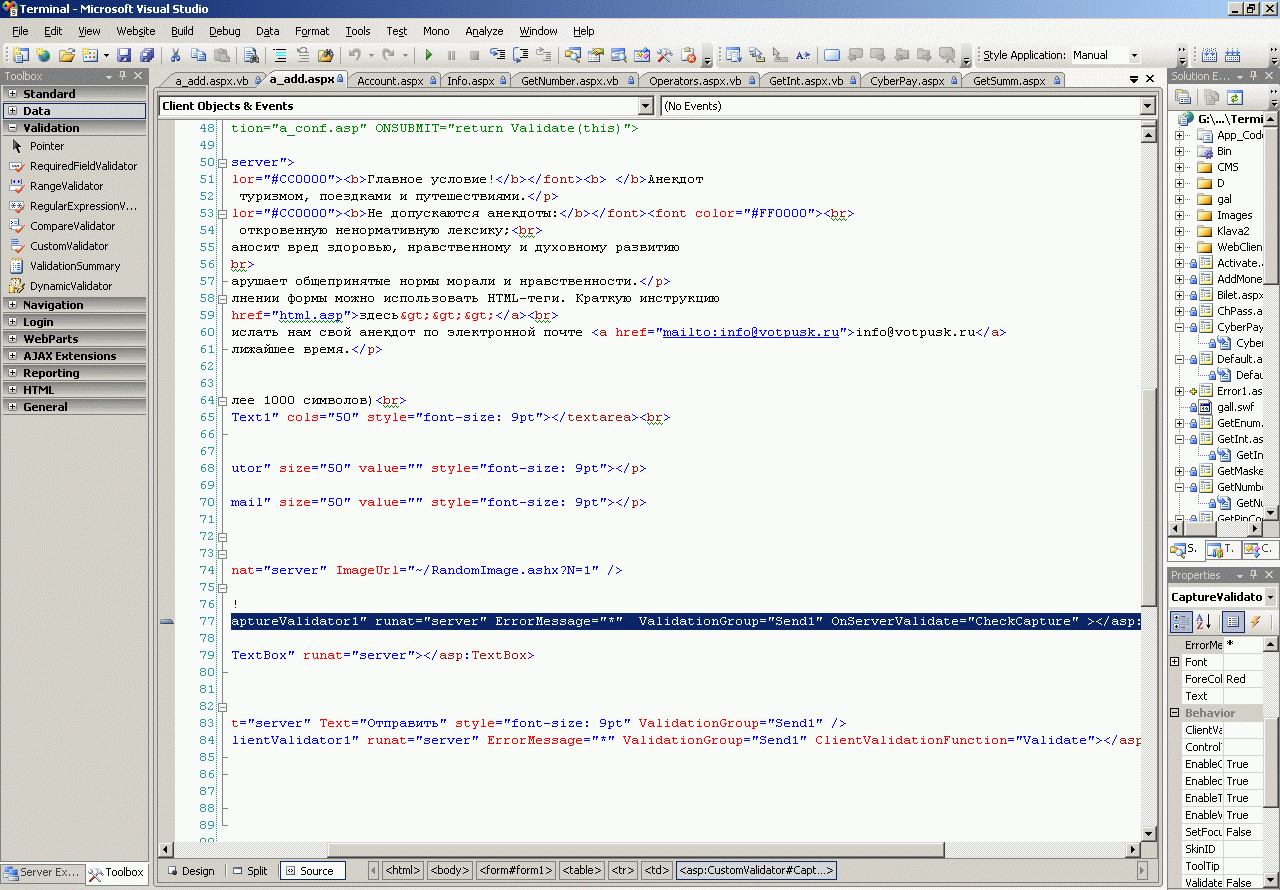Image resolution: width=1280 pixels, height=890 pixels.
Task: Switch to the Operators.aspx.vb tab
Action: 695,81
